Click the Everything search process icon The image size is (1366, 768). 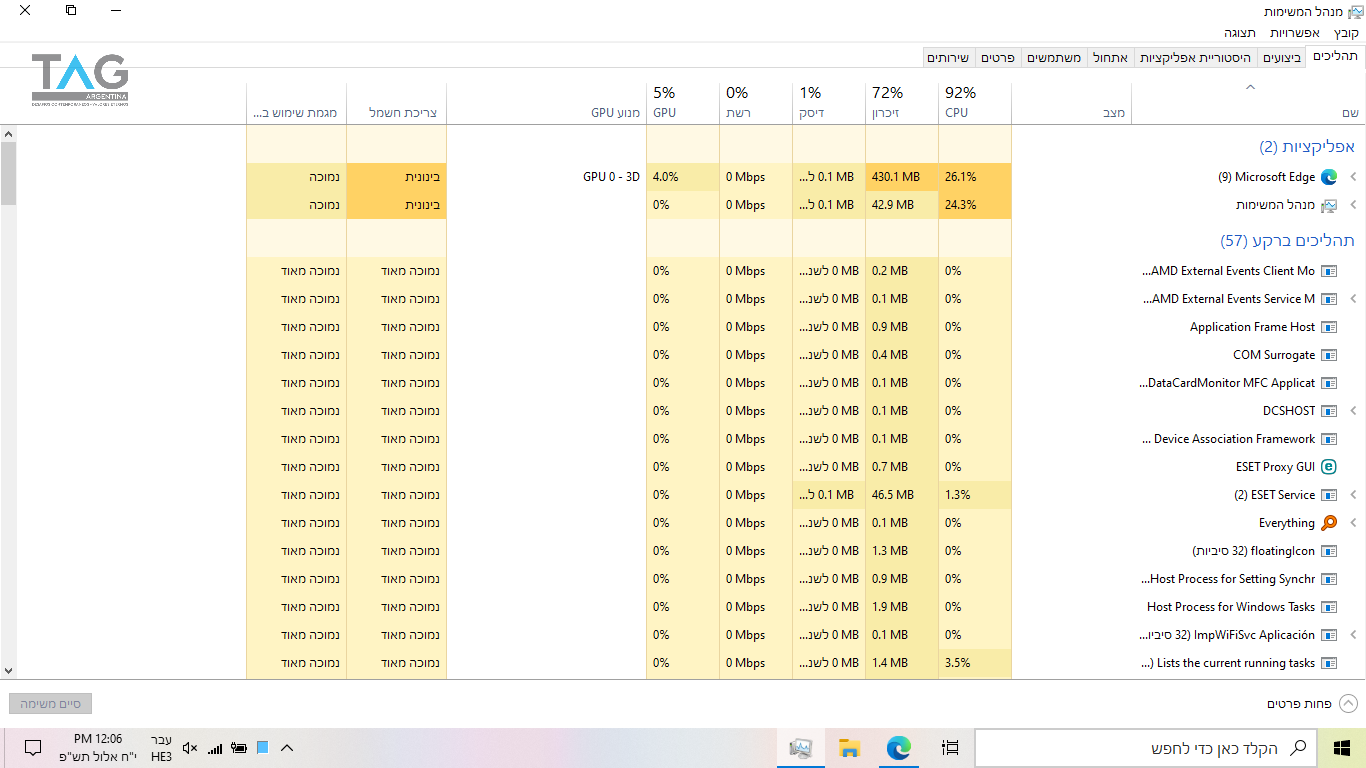pyautogui.click(x=1329, y=523)
